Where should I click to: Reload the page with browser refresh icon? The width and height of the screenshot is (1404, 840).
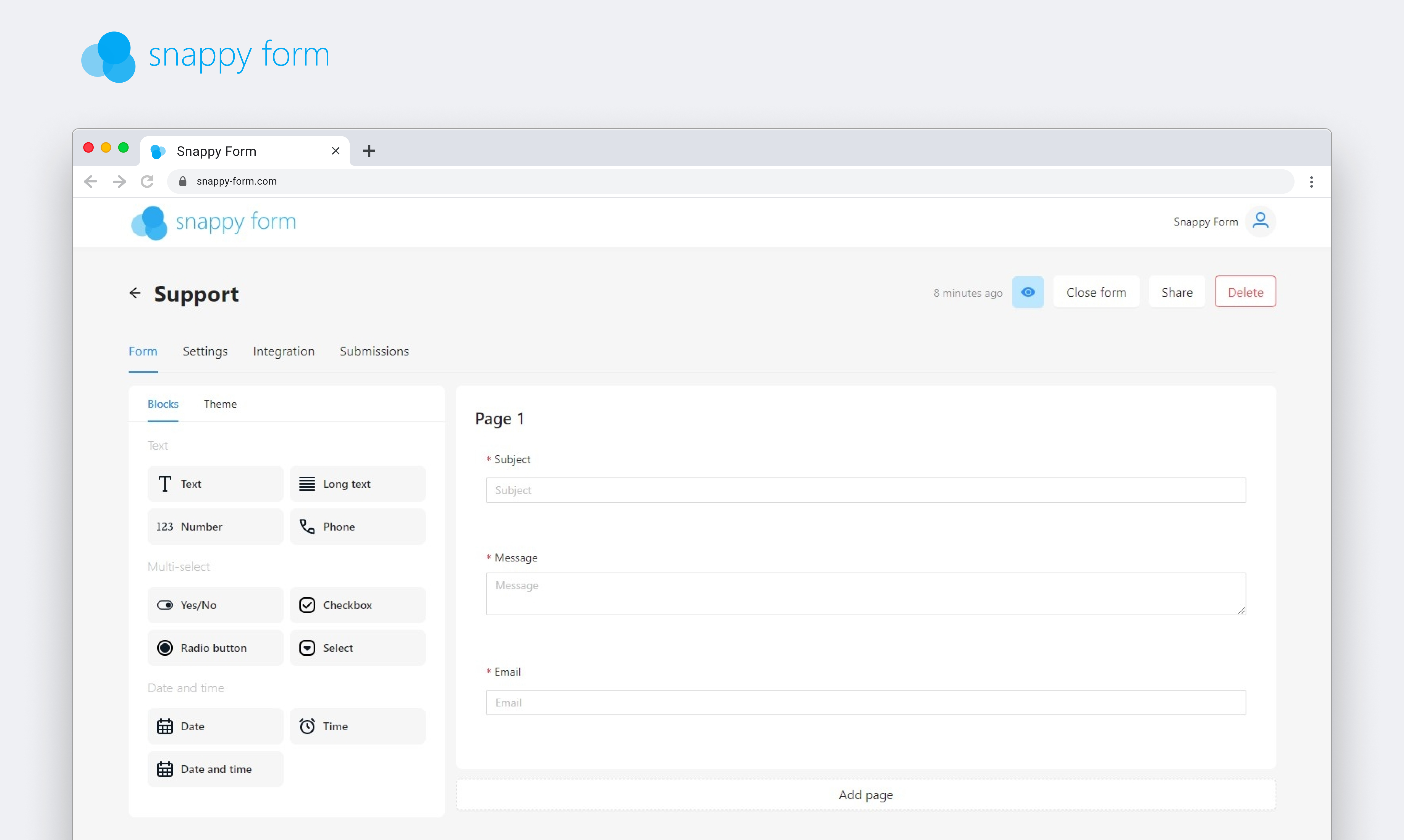147,181
